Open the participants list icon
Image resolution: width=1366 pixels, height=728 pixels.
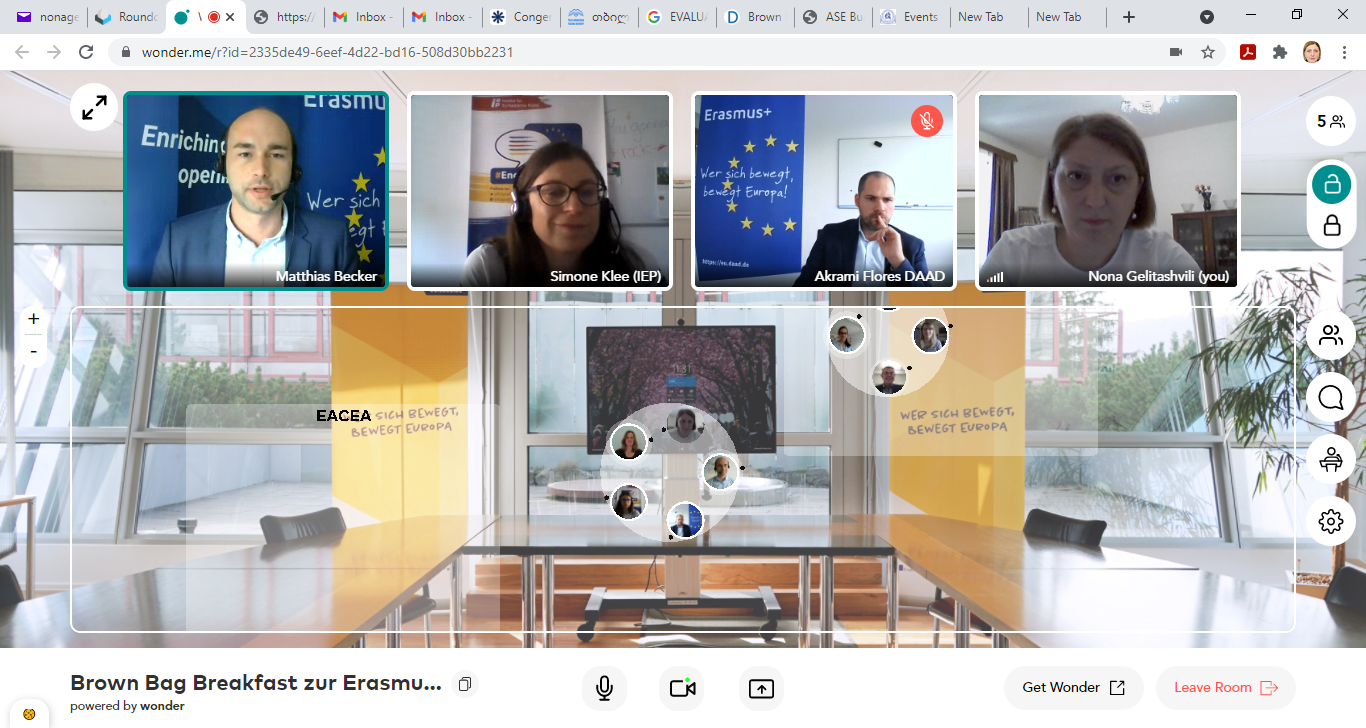tap(1330, 336)
